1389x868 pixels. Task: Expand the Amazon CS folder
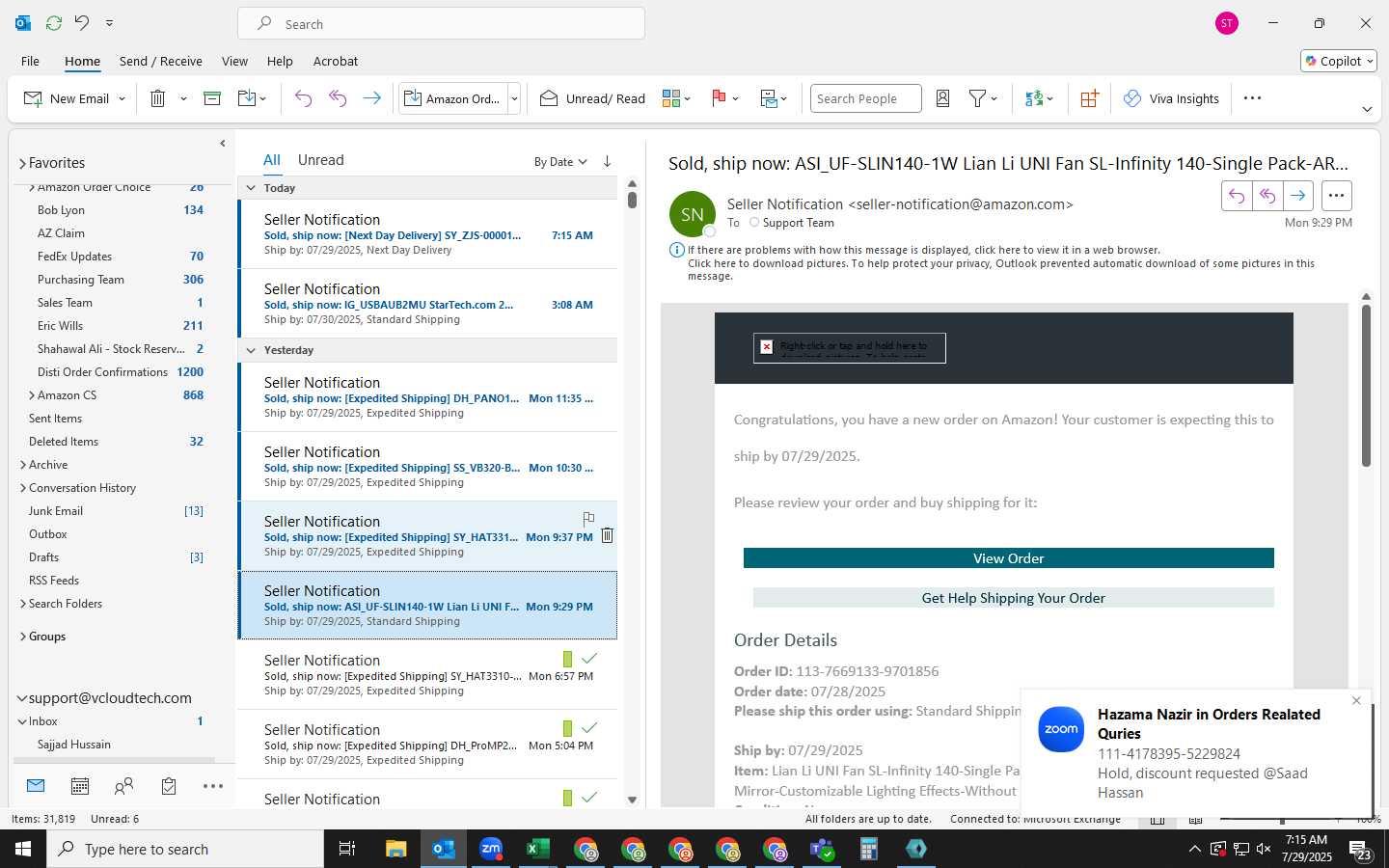coord(32,395)
